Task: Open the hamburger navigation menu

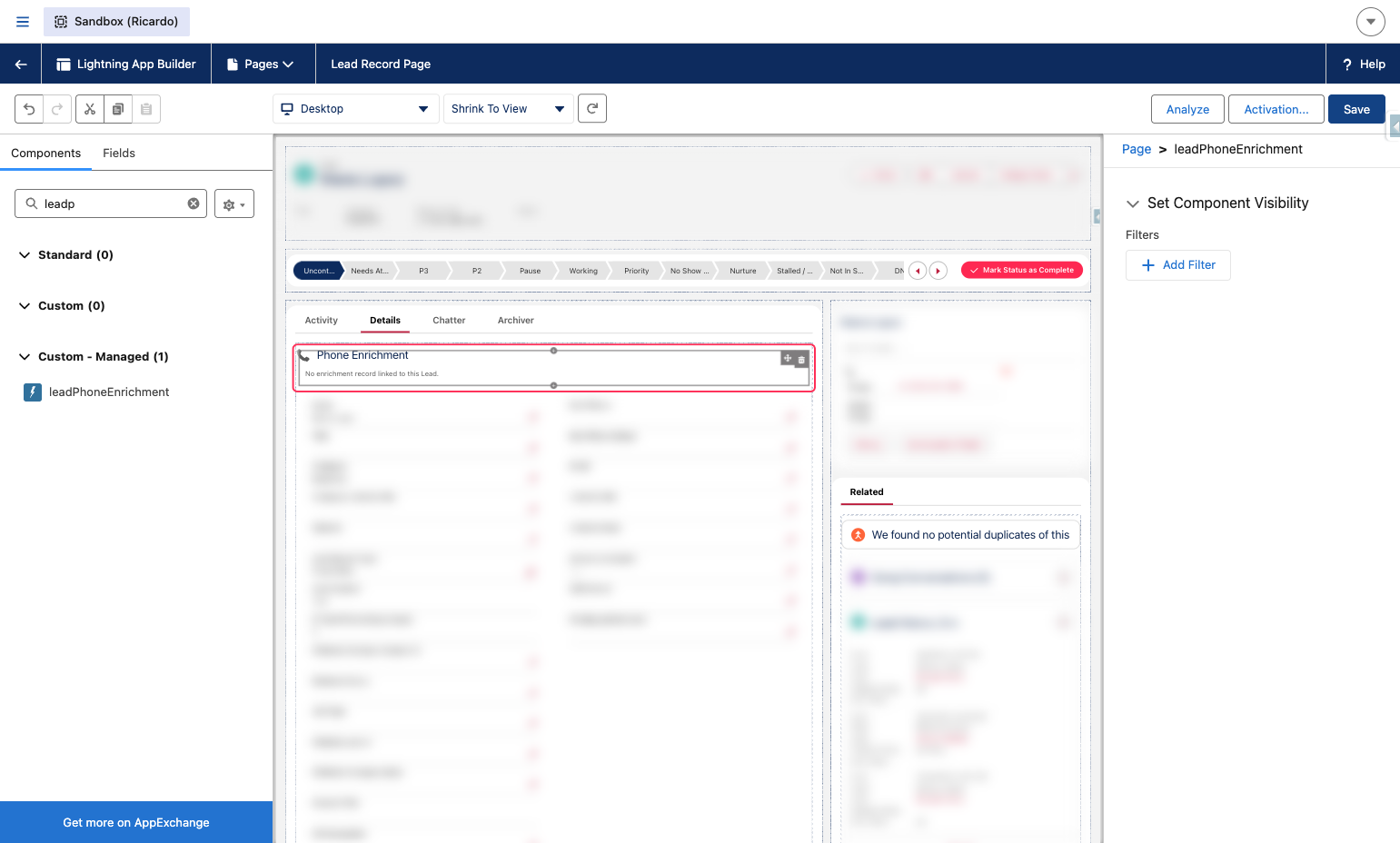Action: [x=23, y=22]
